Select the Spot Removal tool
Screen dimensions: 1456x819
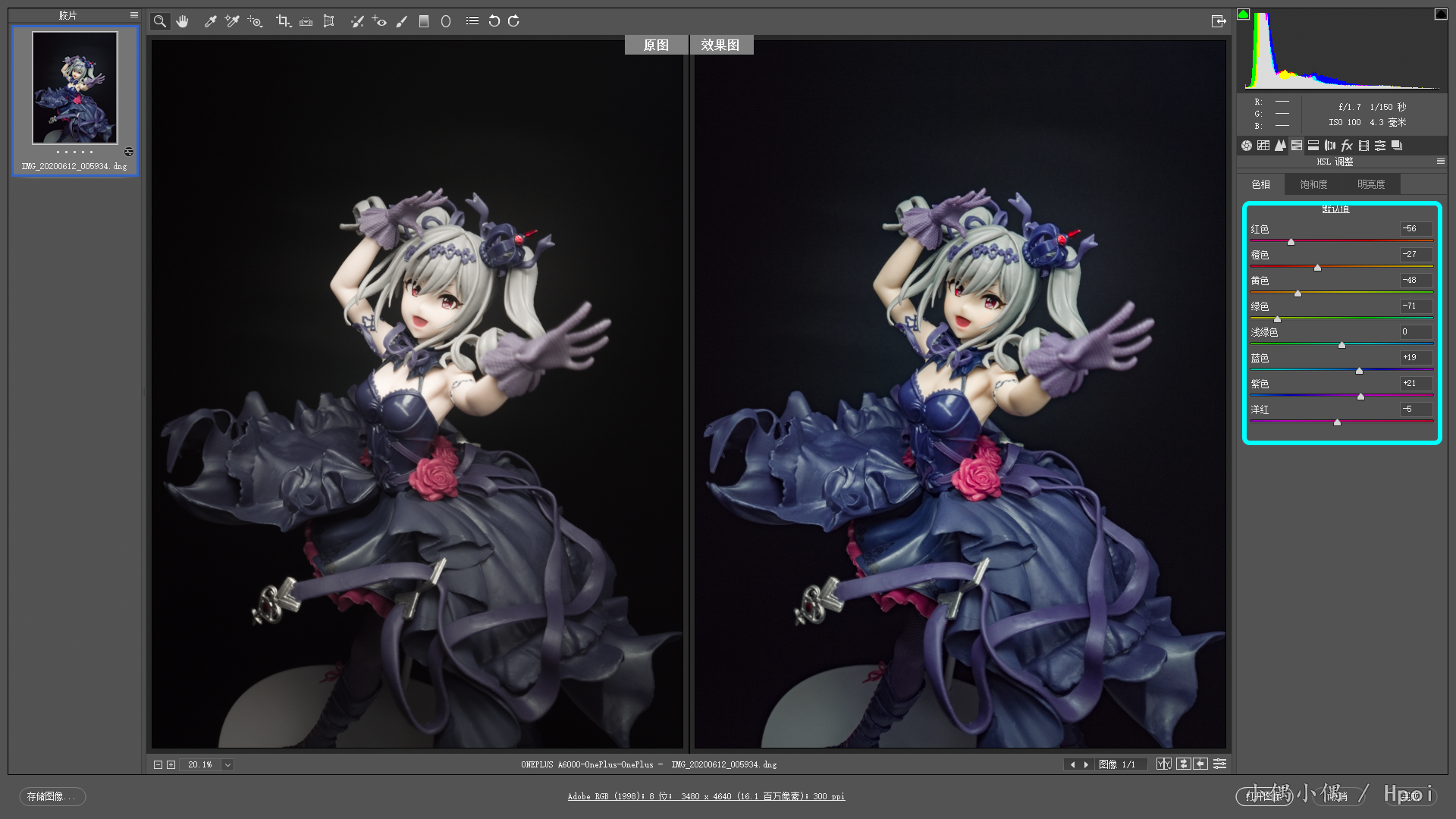356,21
